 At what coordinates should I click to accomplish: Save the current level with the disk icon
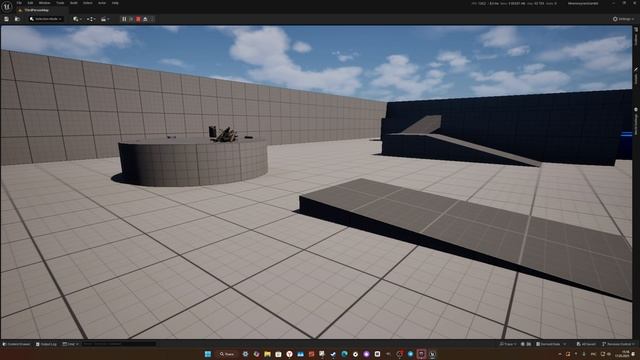(7, 19)
